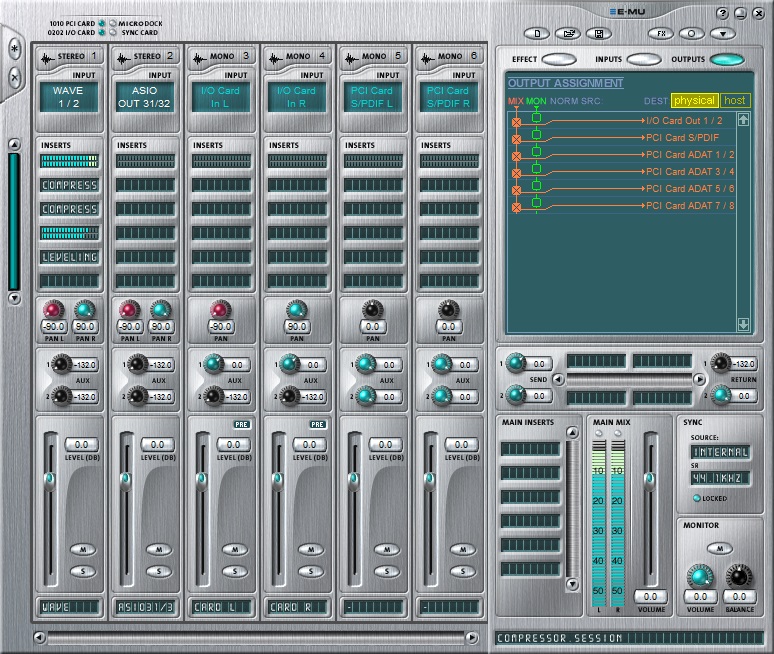Toggle PRE button on strip 3

241,424
